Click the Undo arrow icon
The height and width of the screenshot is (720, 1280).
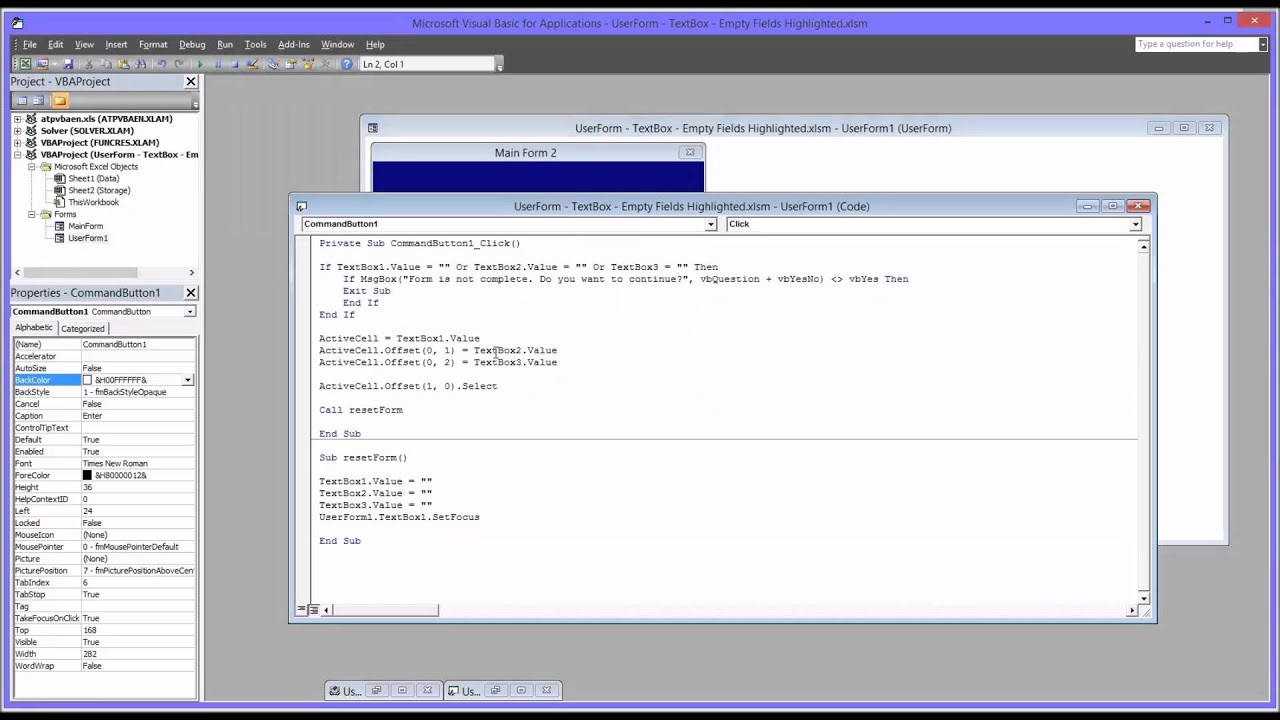(x=161, y=64)
